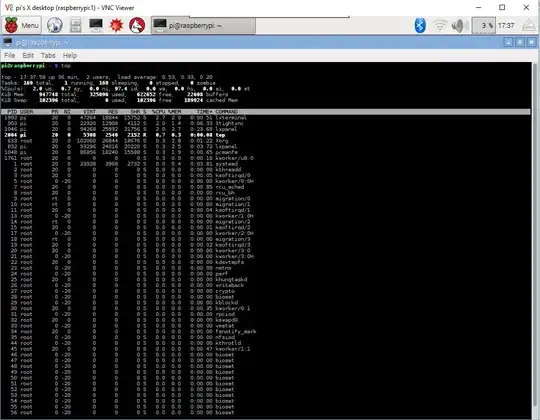
Task: Click the VNC Viewer logo in title bar
Action: (x=9, y=7)
